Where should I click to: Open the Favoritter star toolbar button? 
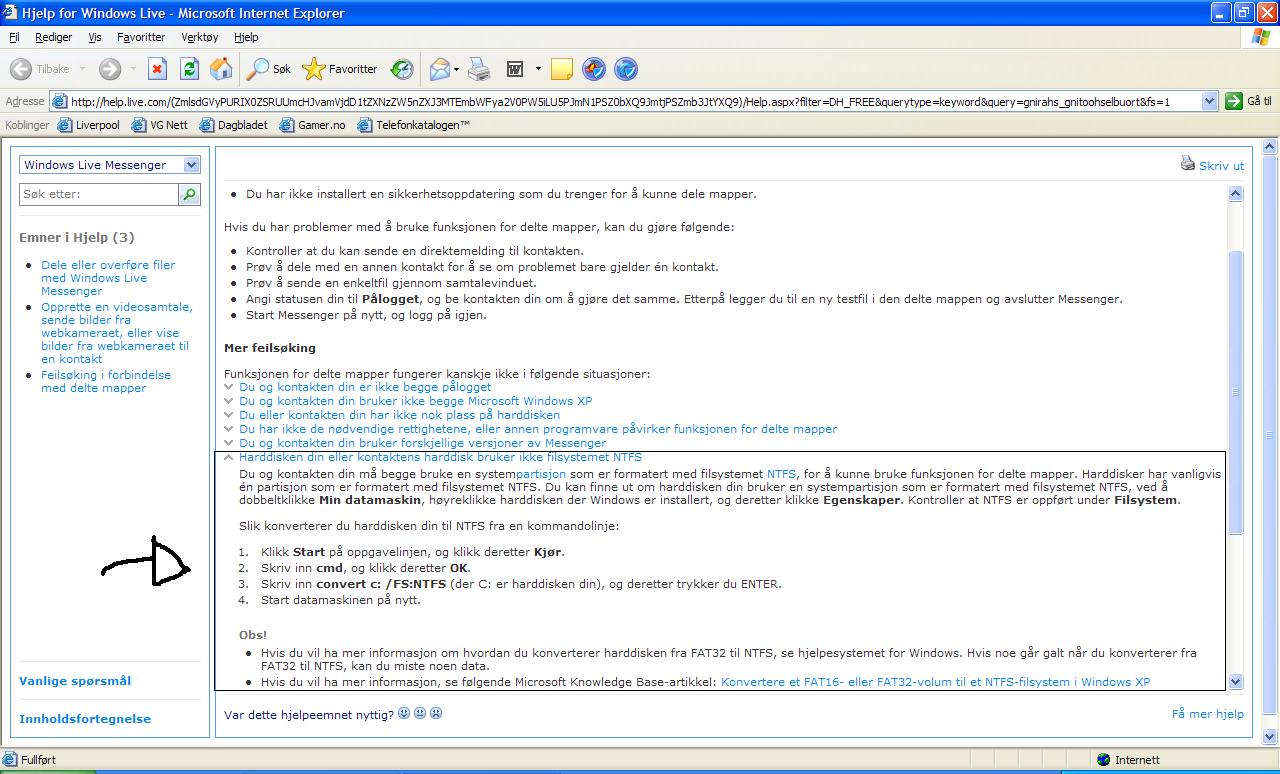pyautogui.click(x=340, y=69)
